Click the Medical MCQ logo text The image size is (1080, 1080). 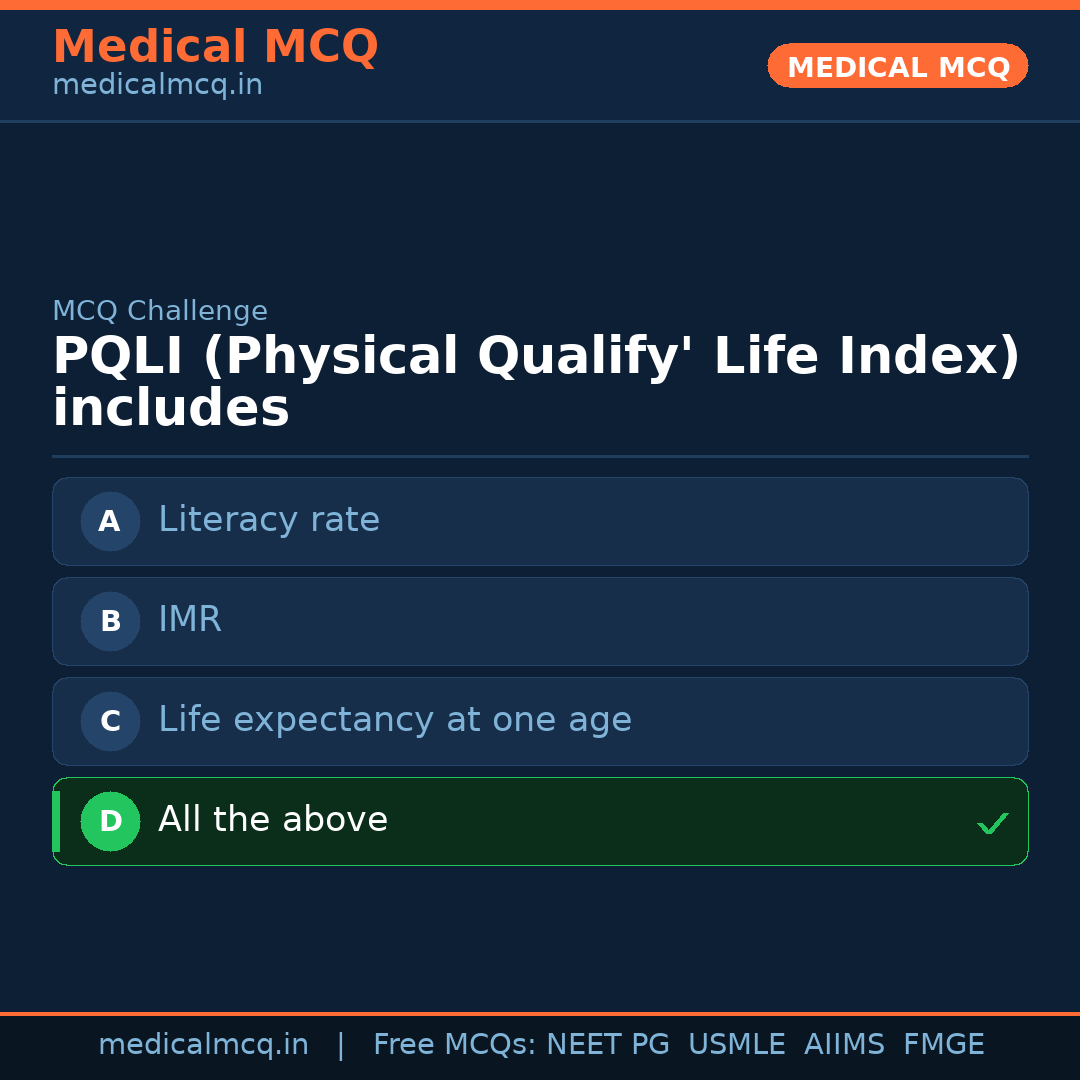215,47
